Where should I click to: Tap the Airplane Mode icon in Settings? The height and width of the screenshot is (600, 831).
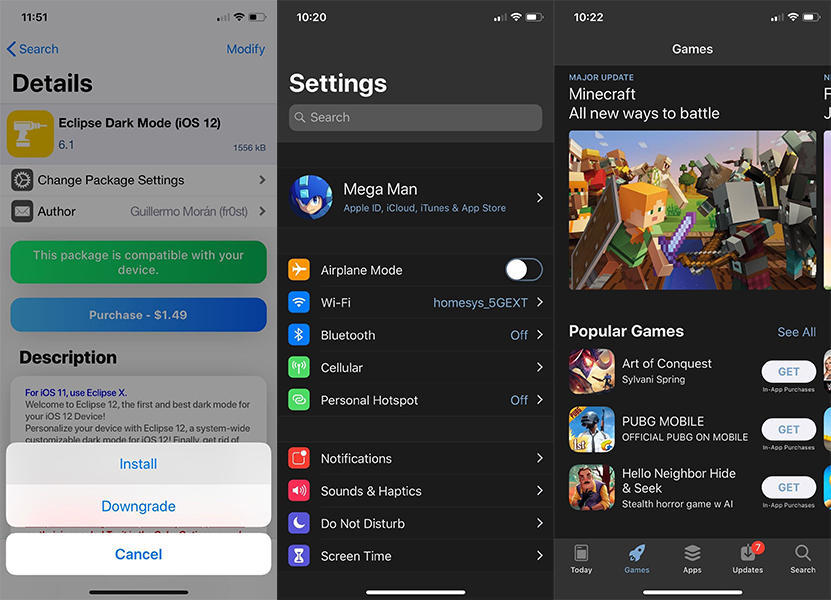299,269
